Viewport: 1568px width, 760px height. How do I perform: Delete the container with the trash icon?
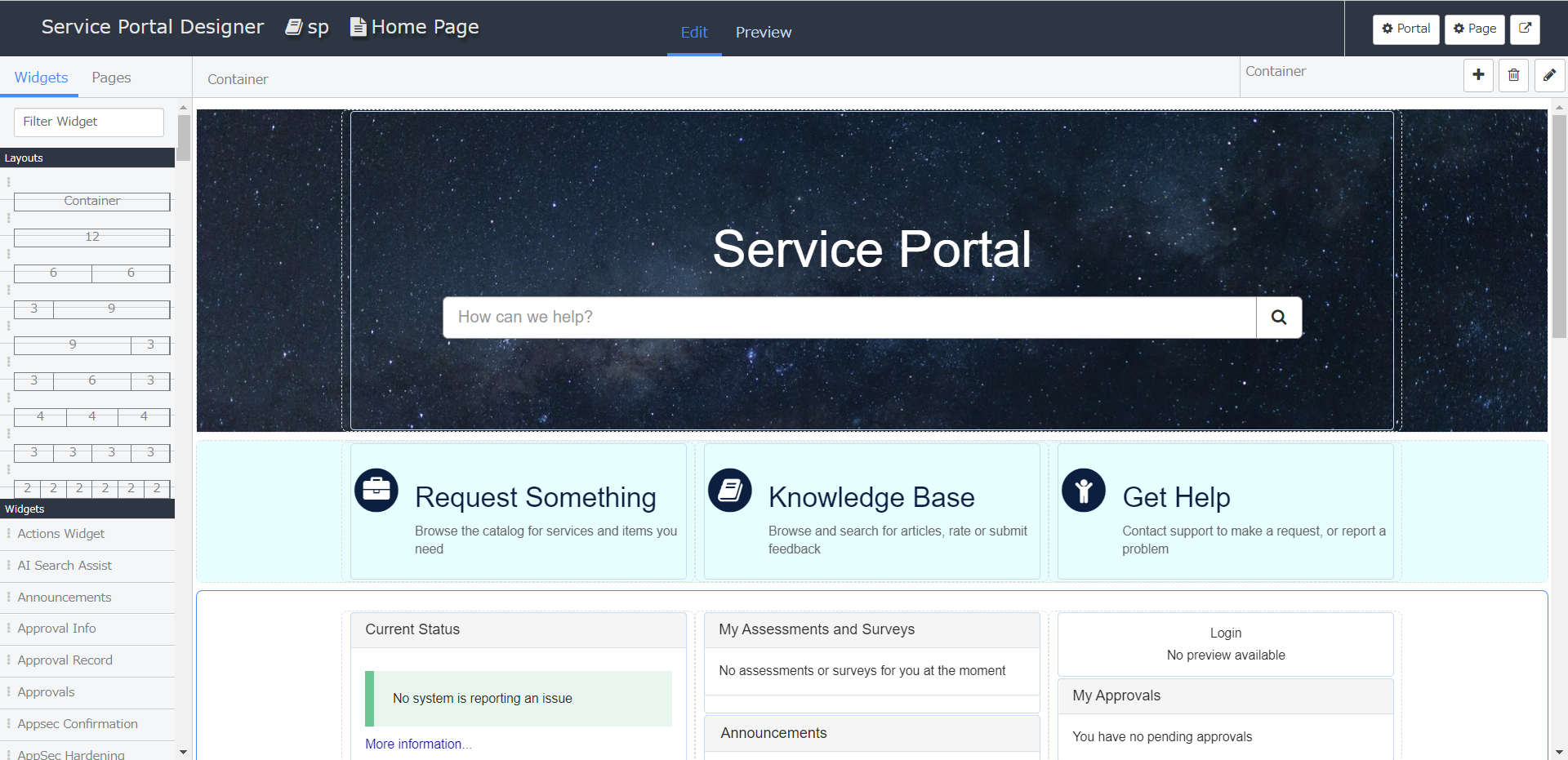pos(1513,75)
